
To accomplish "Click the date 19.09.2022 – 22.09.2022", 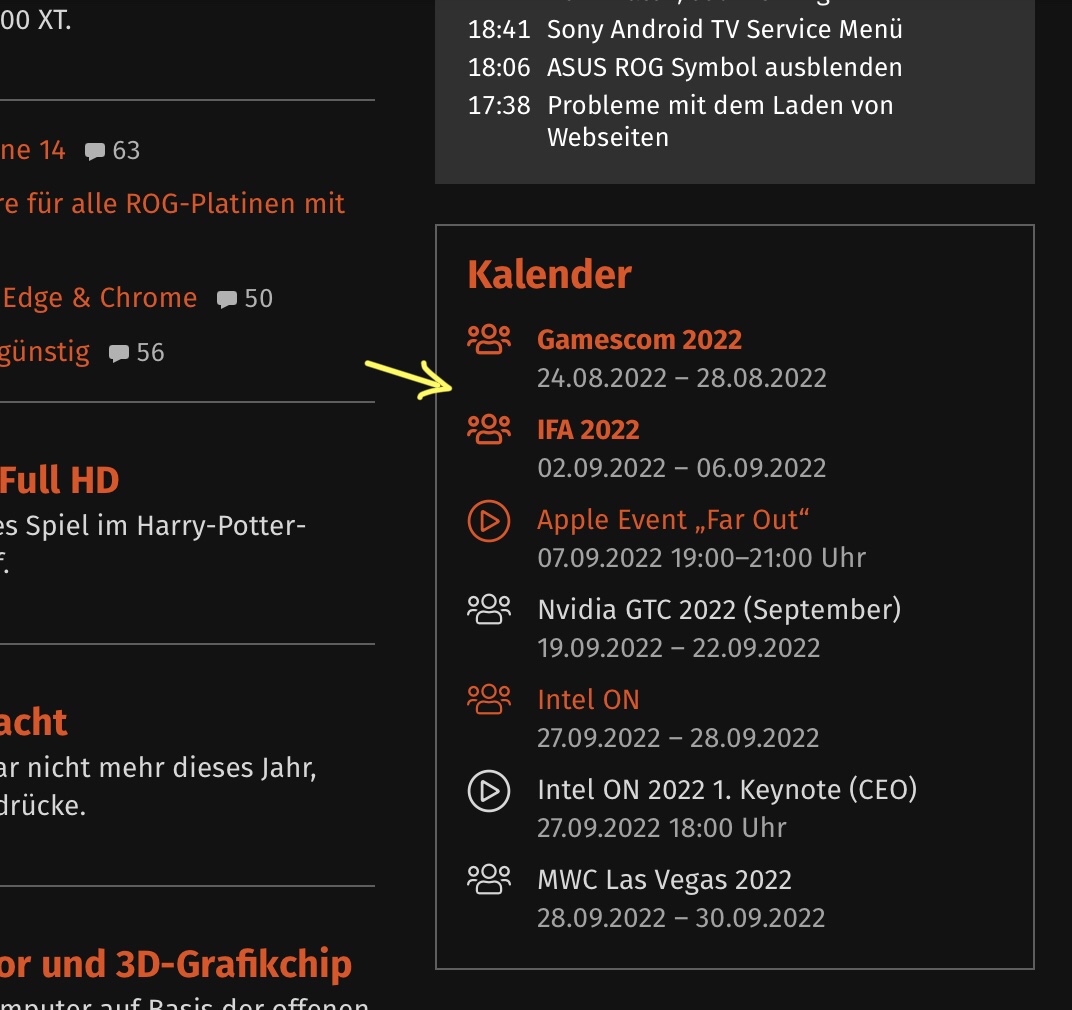I will pos(678,648).
